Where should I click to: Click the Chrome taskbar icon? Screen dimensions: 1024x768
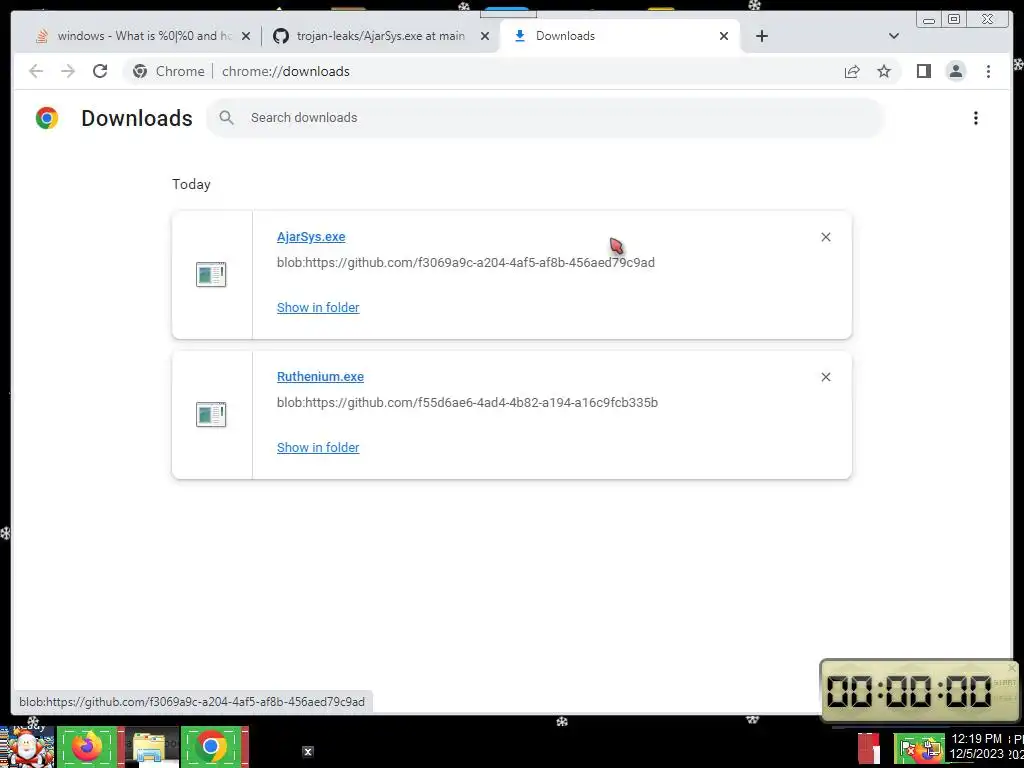[x=212, y=746]
